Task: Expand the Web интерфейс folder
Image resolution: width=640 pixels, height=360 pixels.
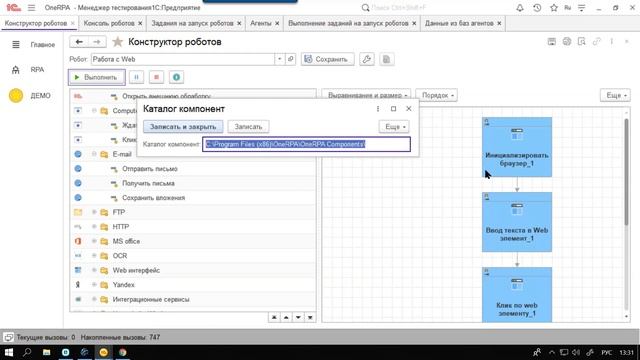Action: [94, 270]
